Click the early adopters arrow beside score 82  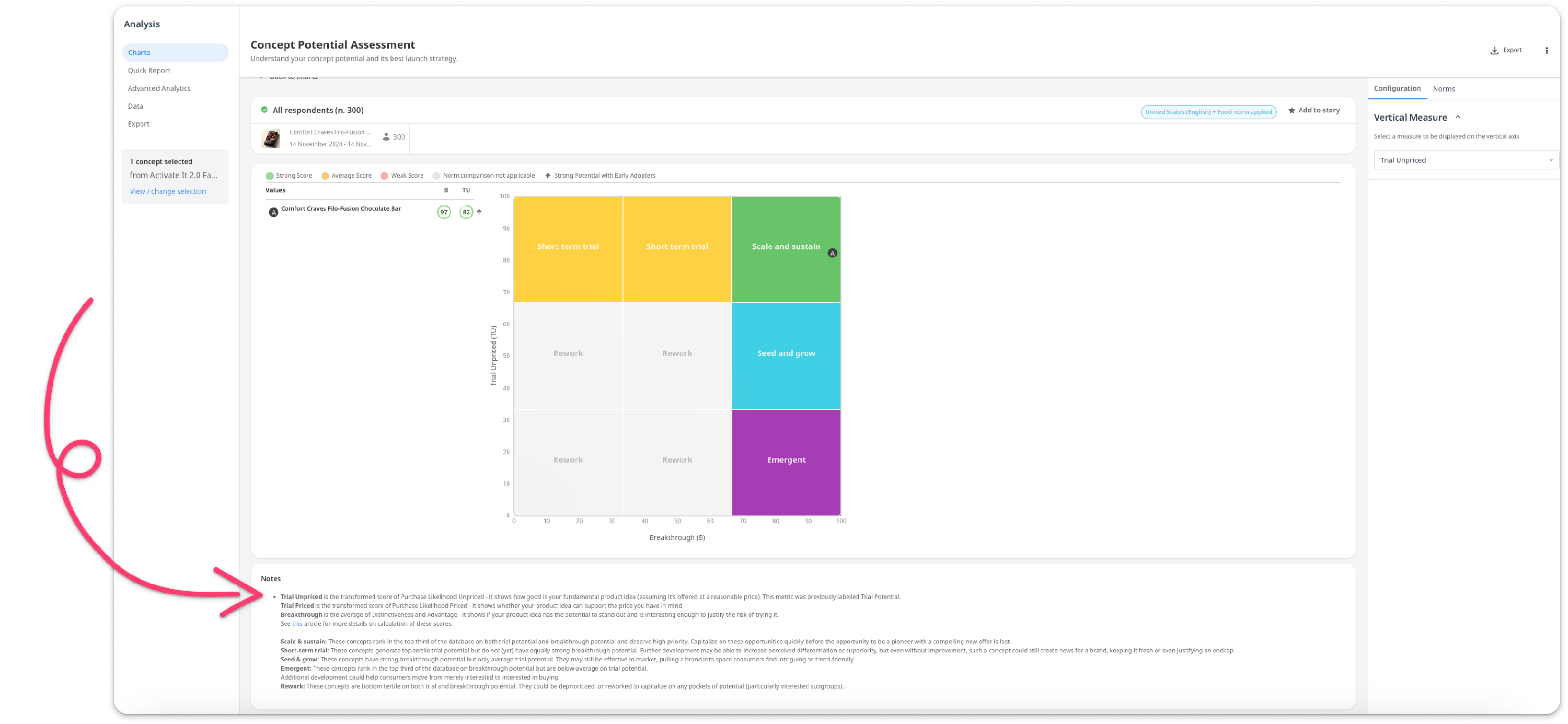pyautogui.click(x=479, y=212)
